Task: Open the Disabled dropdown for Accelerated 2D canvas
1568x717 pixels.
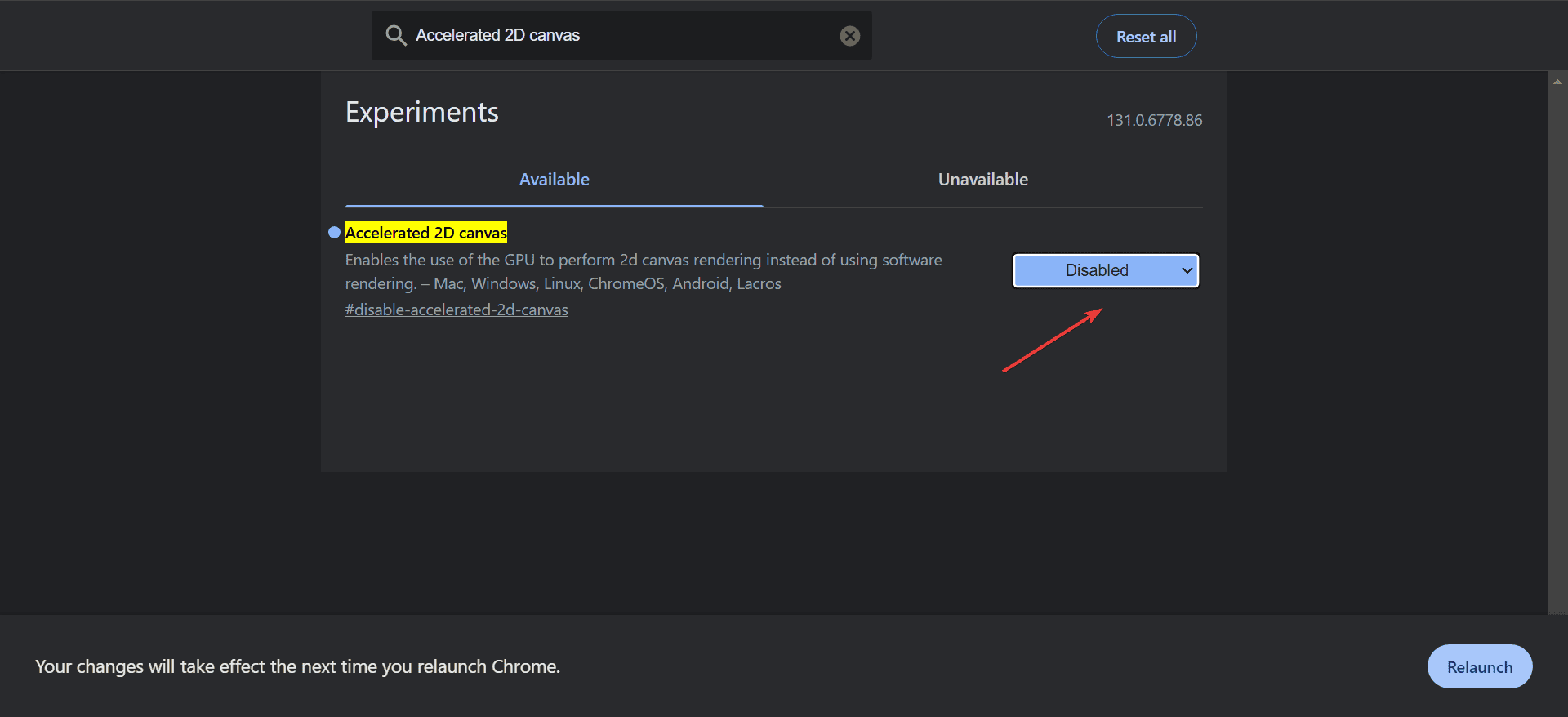Action: [1106, 270]
